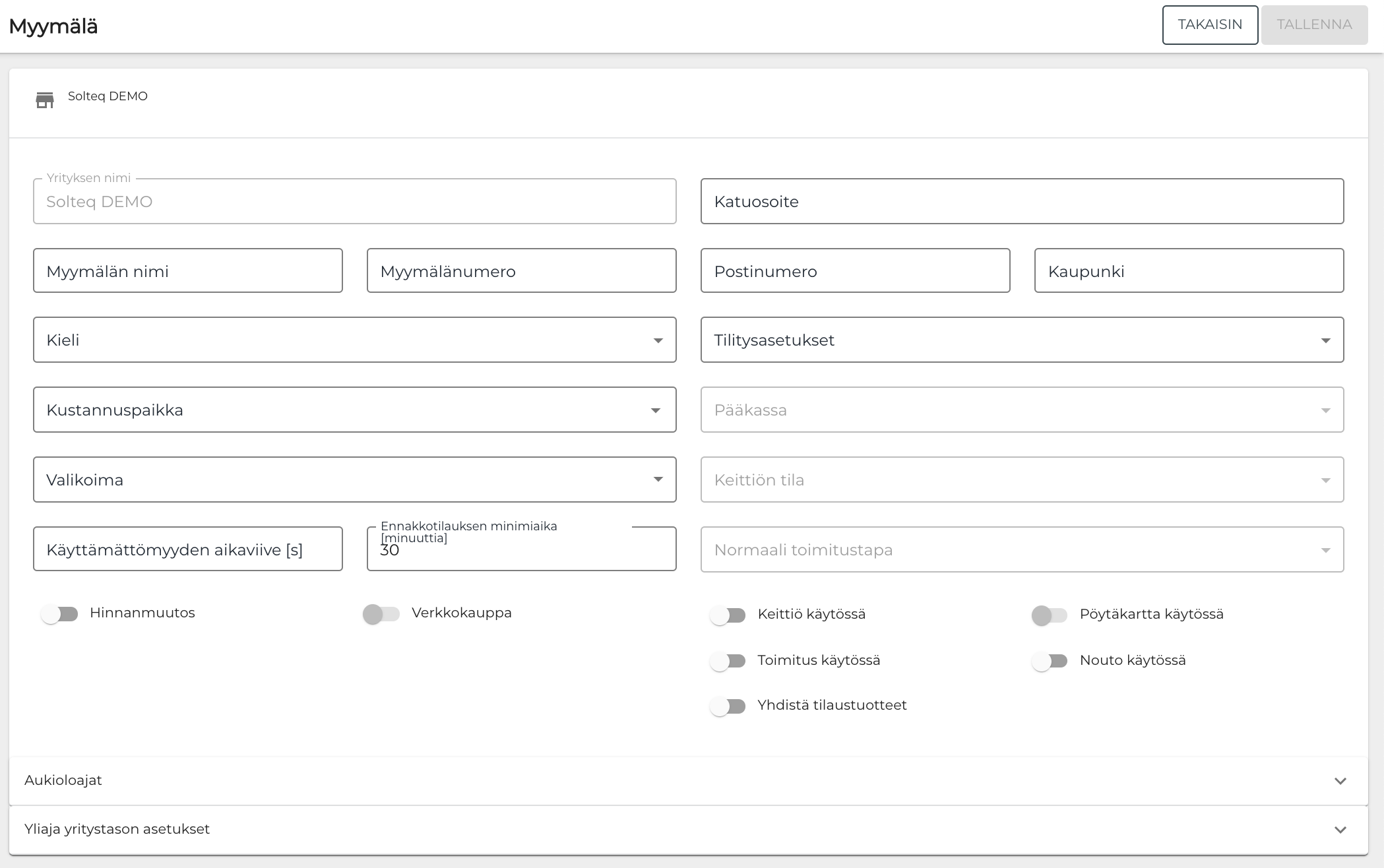
Task: Turn on Toimitus käytössä toggle
Action: pyautogui.click(x=728, y=661)
